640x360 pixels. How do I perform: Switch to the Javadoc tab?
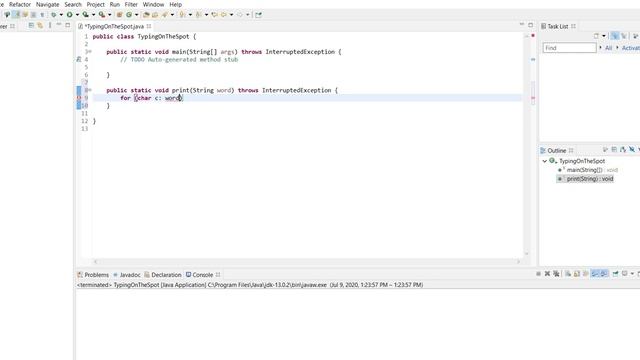point(127,275)
